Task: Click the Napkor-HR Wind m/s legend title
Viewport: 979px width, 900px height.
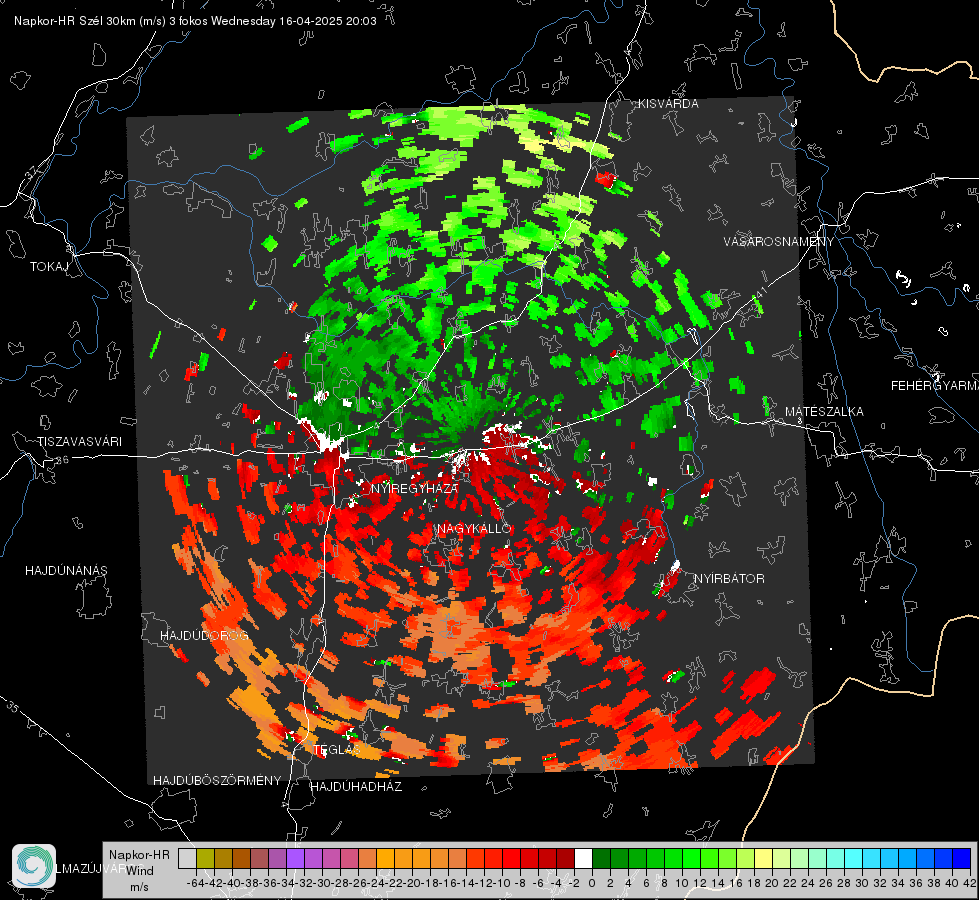Action: pyautogui.click(x=139, y=871)
